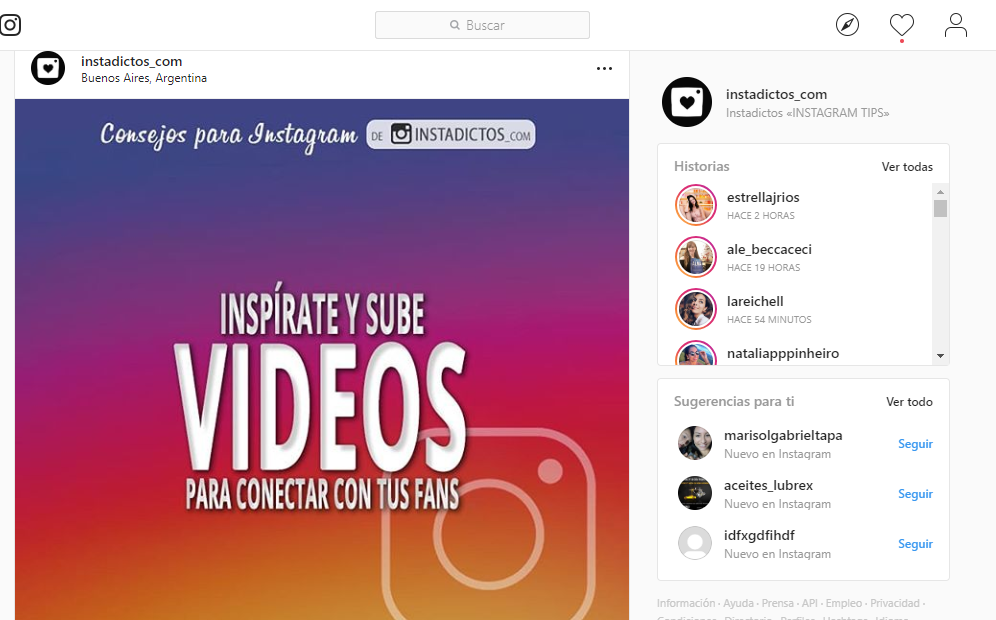Open aceites_lubrex username in suggestions
Screen dimensions: 996x620
point(769,486)
